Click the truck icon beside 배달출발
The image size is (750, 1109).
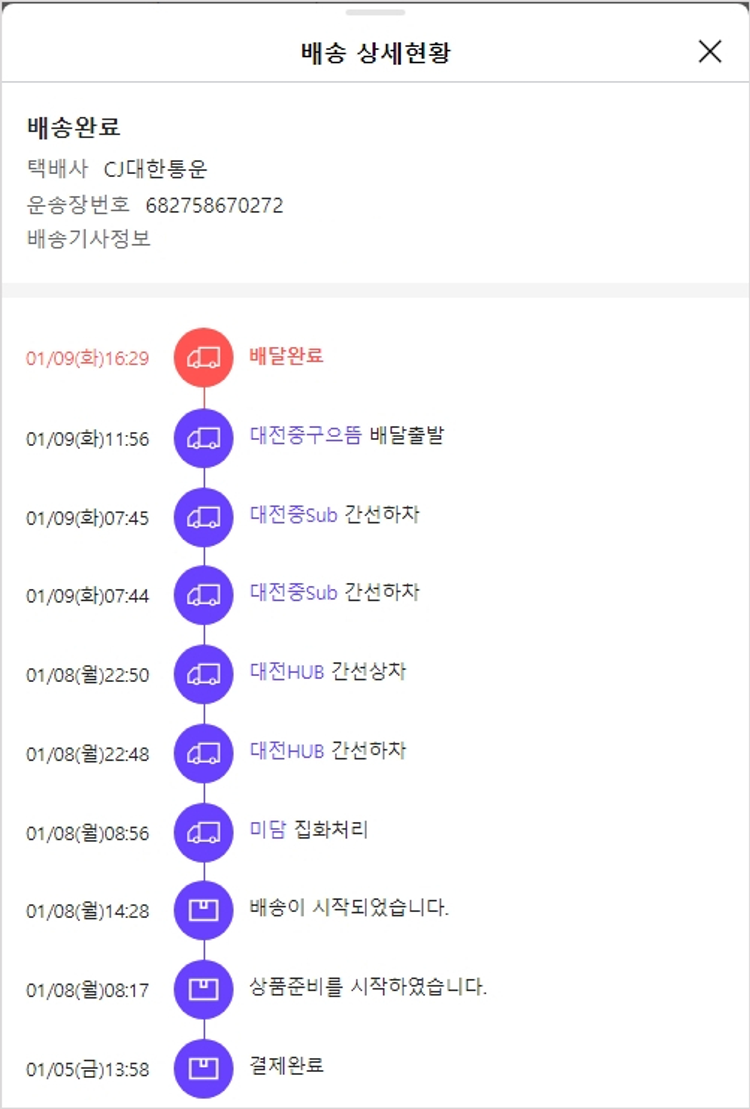pos(204,437)
